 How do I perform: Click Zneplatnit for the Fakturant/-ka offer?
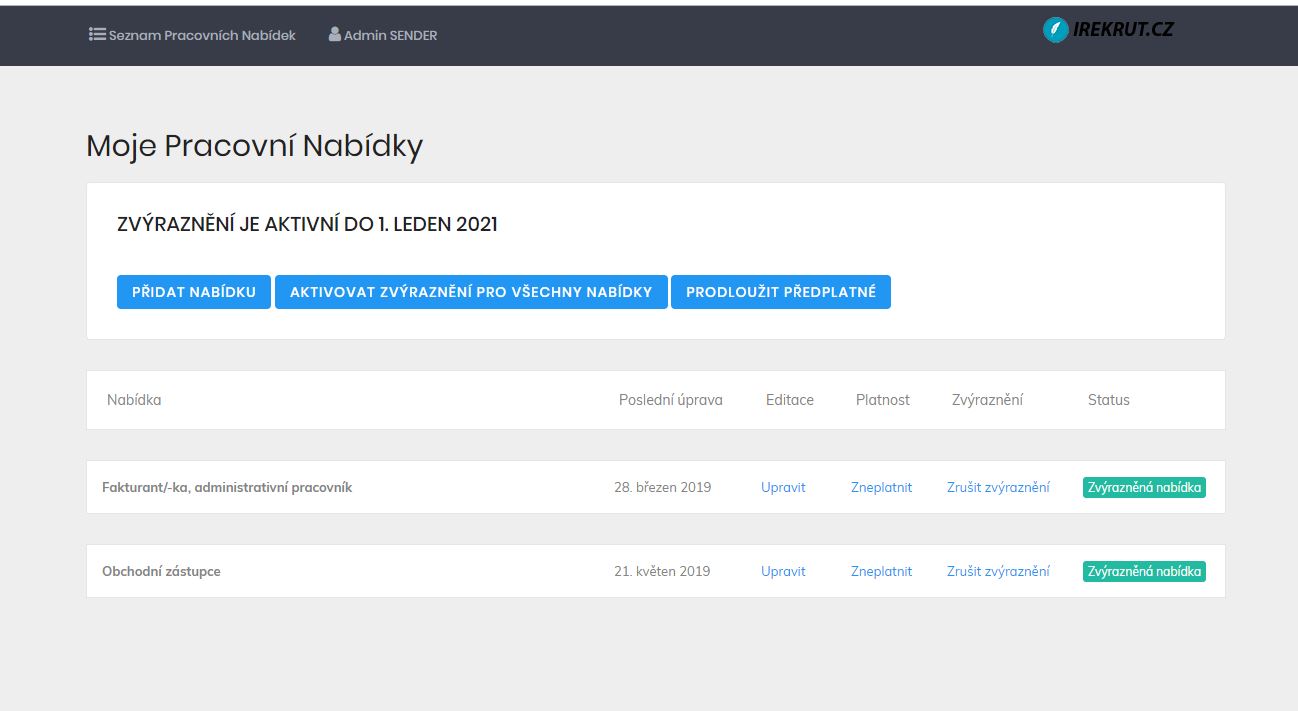point(881,487)
